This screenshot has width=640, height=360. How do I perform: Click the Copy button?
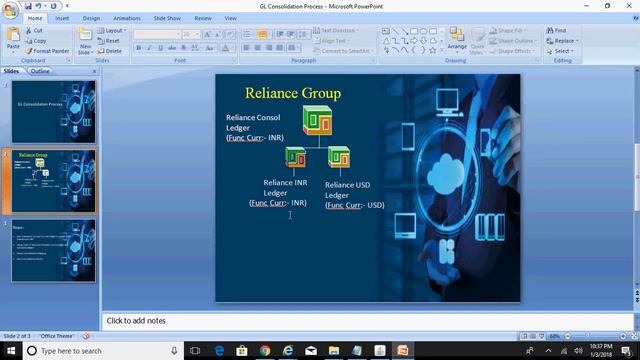pos(36,41)
